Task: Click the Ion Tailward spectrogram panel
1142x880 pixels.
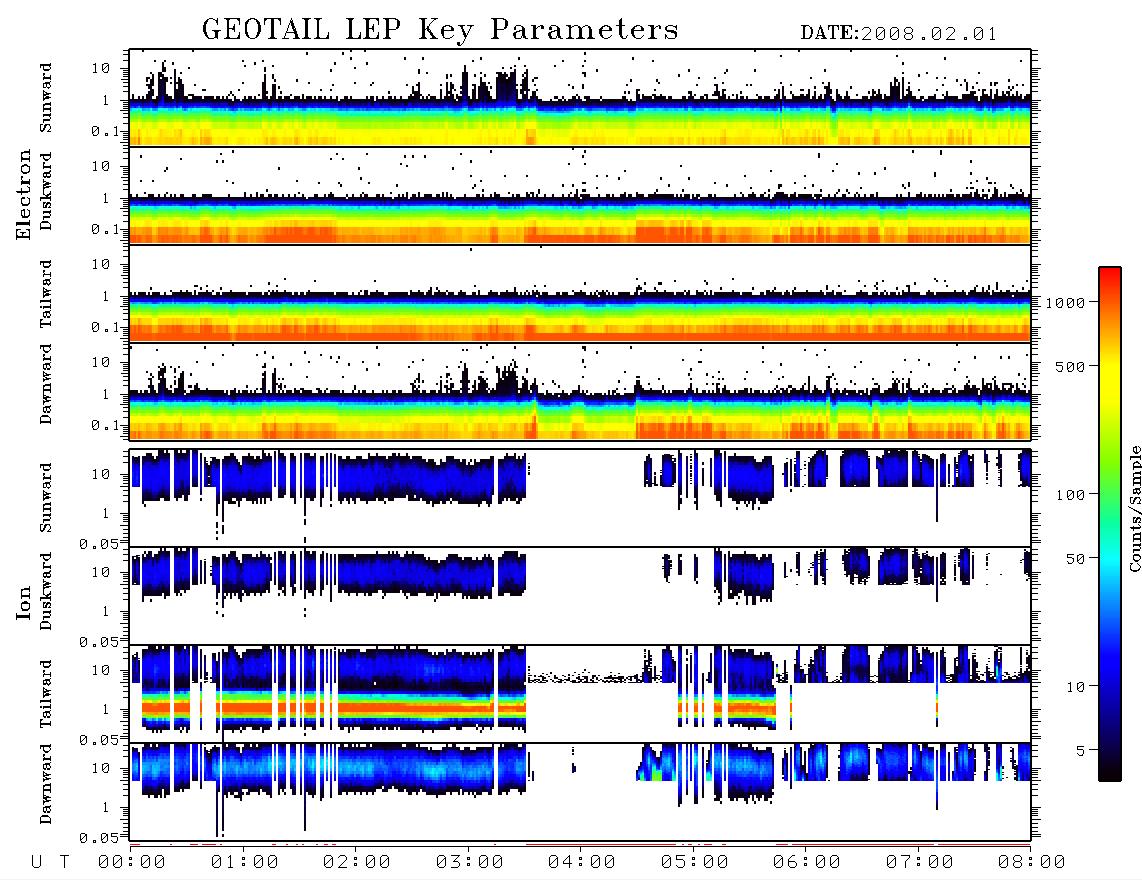Action: [580, 694]
